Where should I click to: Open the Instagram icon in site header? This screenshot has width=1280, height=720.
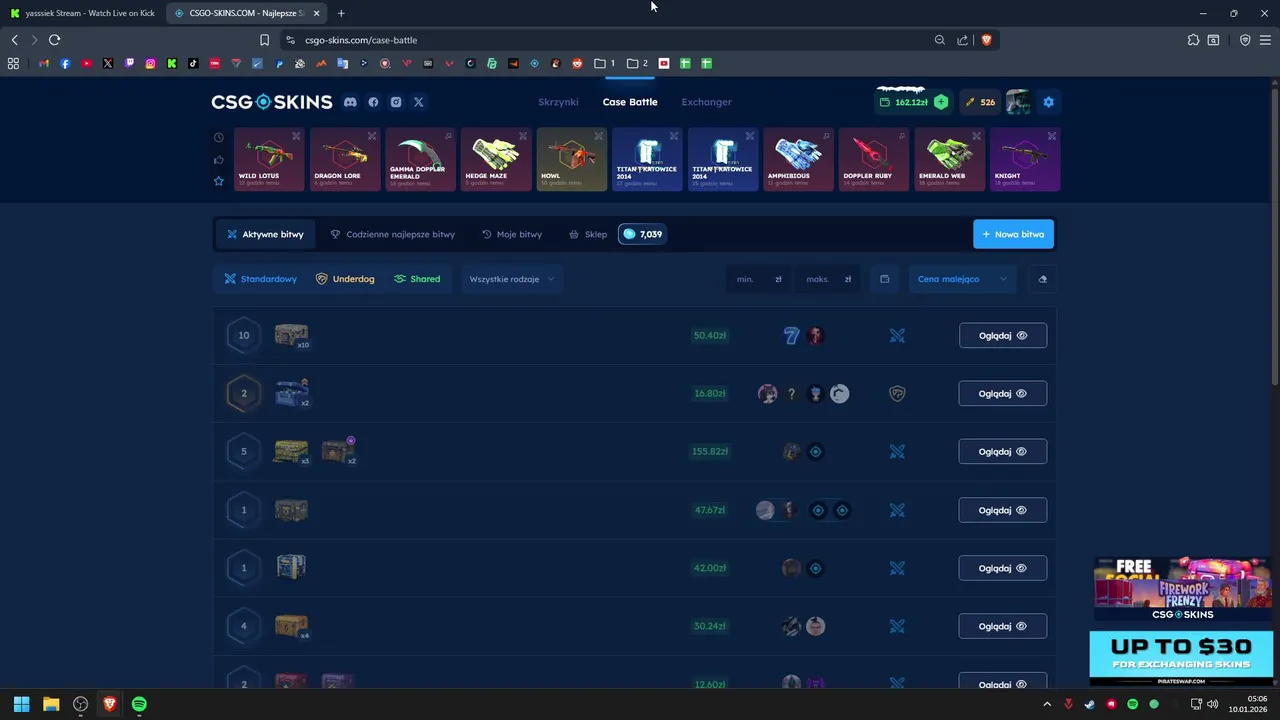[396, 102]
